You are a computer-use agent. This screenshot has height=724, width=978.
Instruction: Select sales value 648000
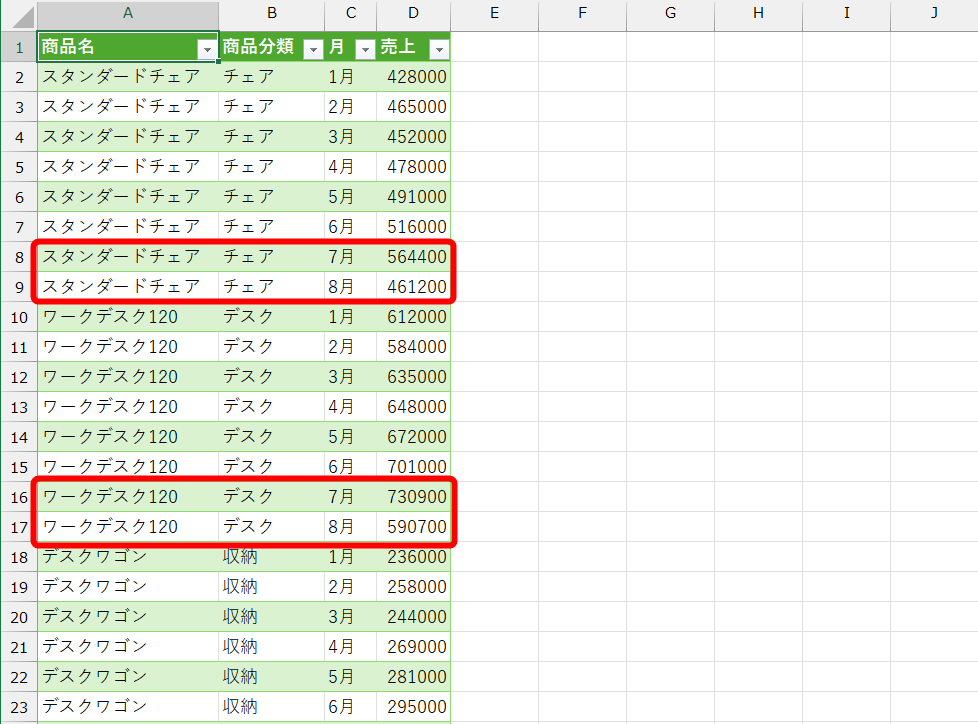(x=414, y=407)
